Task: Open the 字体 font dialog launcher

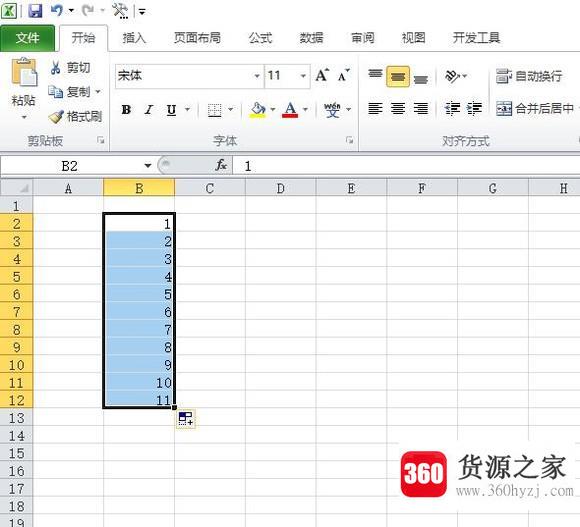Action: click(x=349, y=140)
